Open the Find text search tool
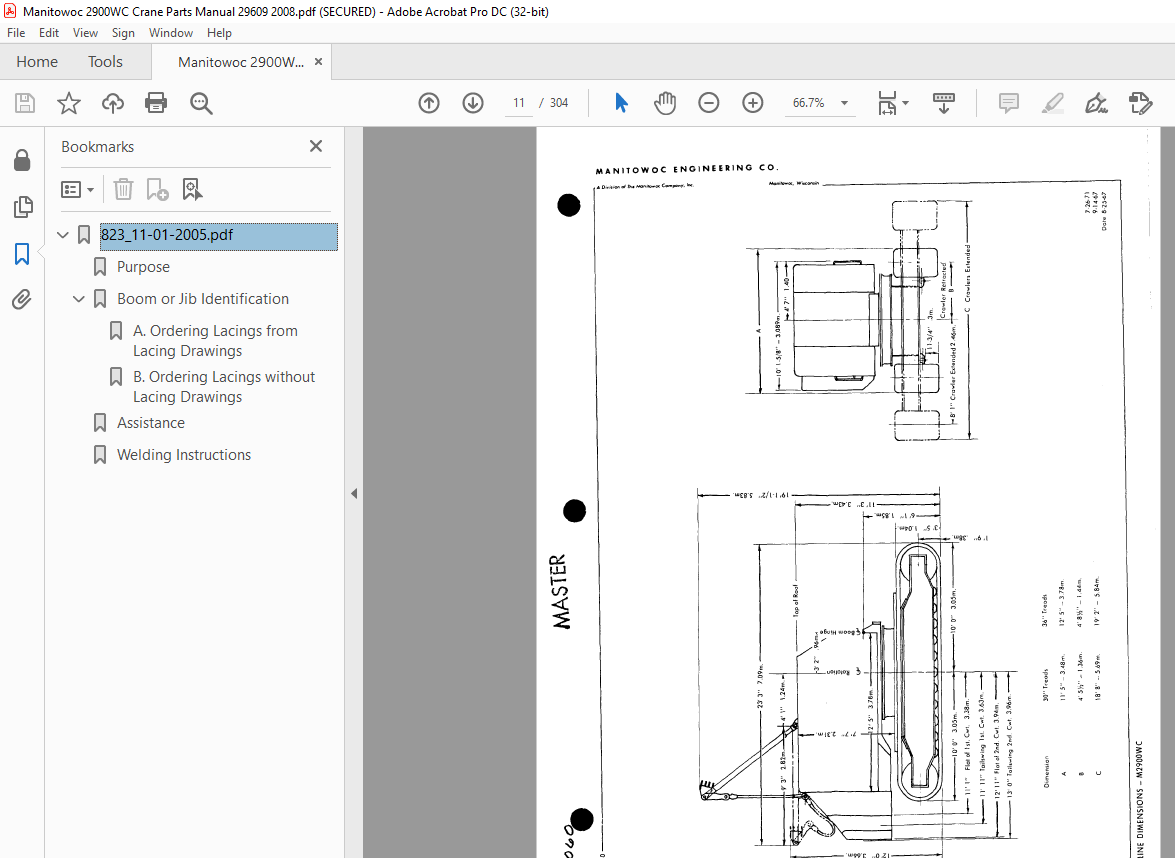 (x=201, y=103)
